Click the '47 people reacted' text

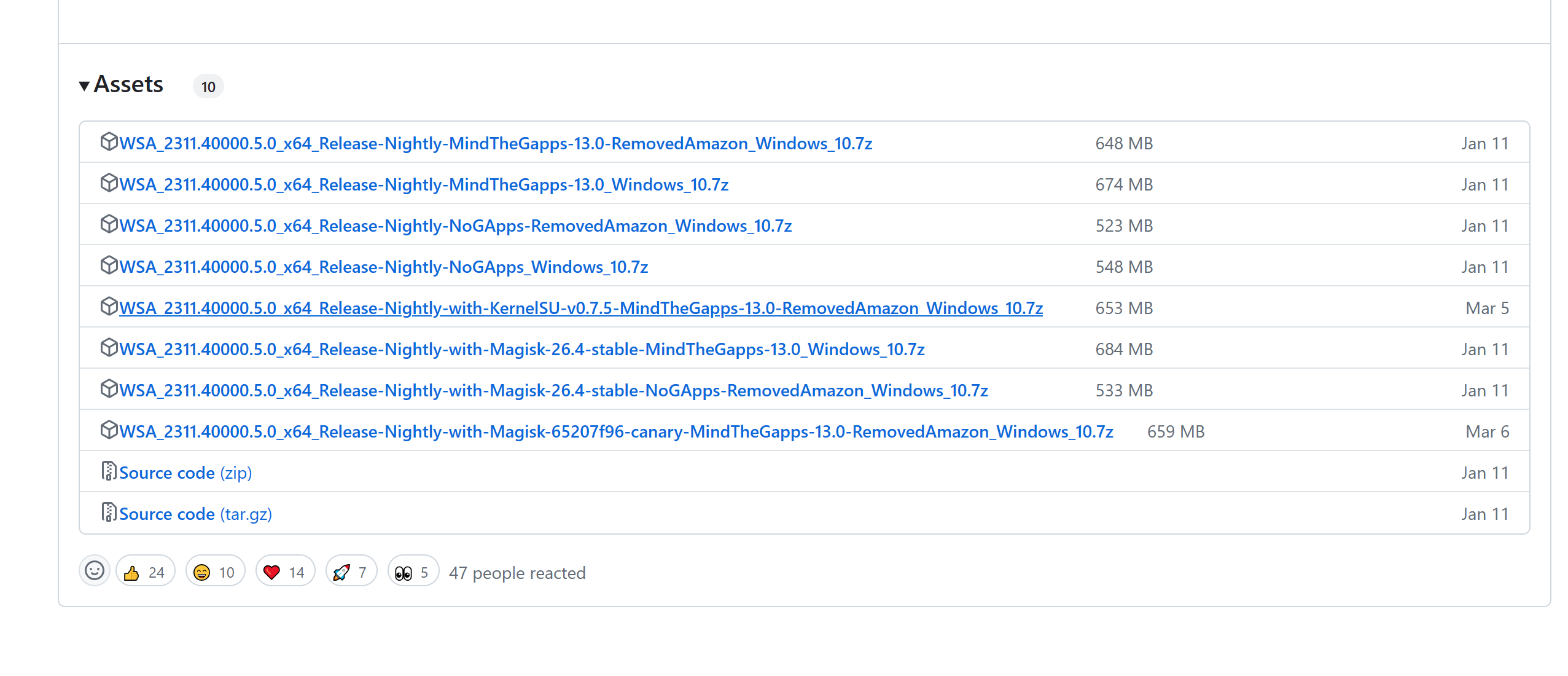pos(517,573)
